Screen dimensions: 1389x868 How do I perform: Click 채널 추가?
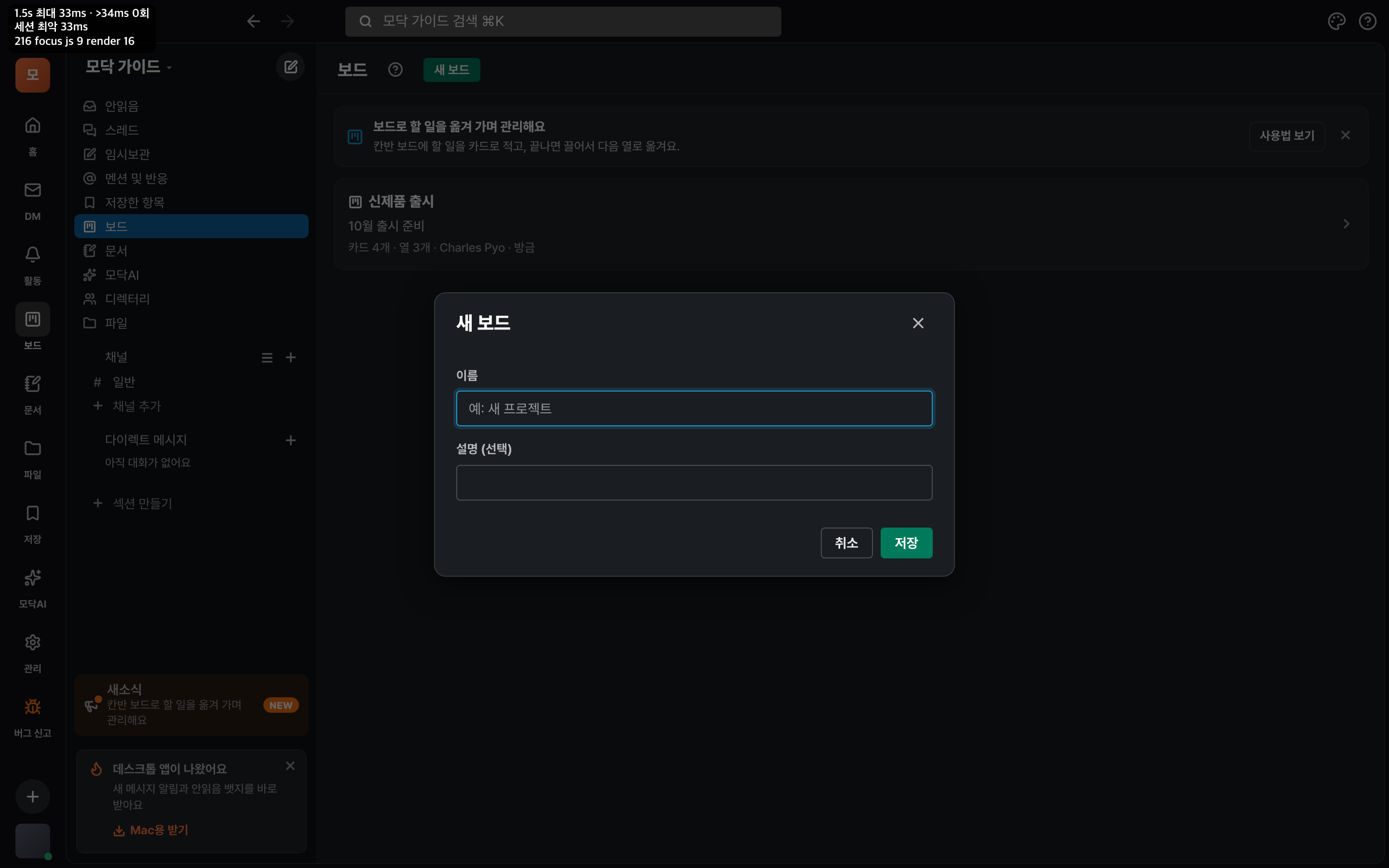coord(191,406)
